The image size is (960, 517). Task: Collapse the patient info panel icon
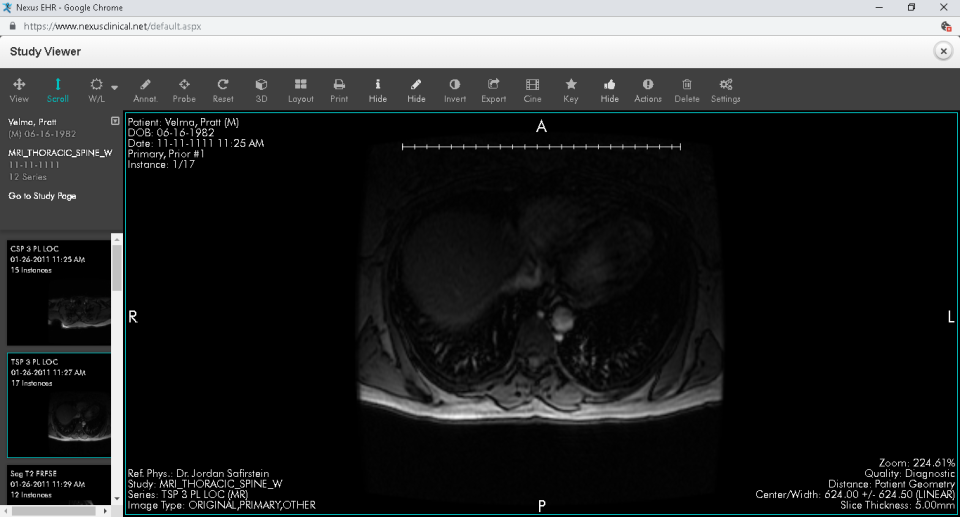pyautogui.click(x=115, y=121)
